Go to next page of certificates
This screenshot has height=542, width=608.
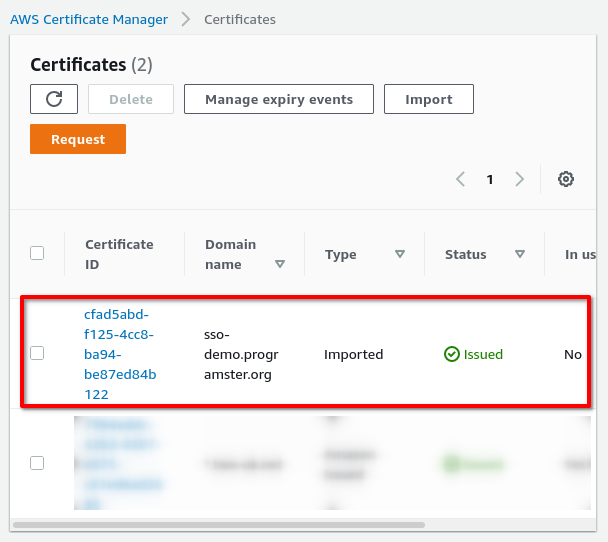[520, 179]
